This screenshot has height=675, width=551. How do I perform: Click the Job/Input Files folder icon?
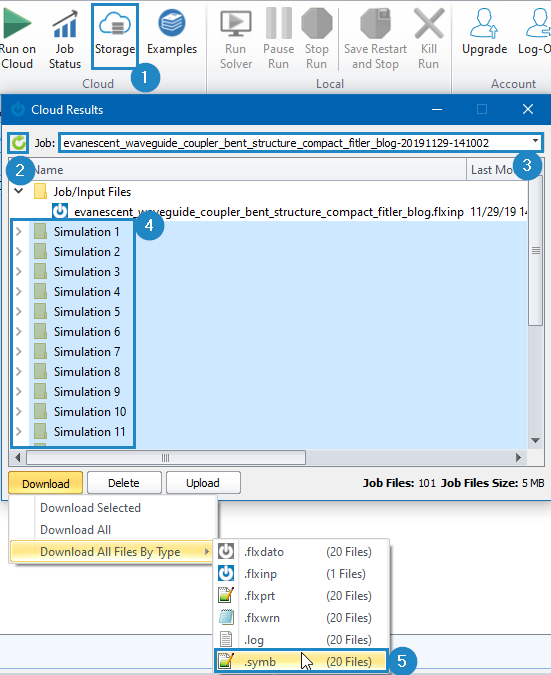coord(40,191)
